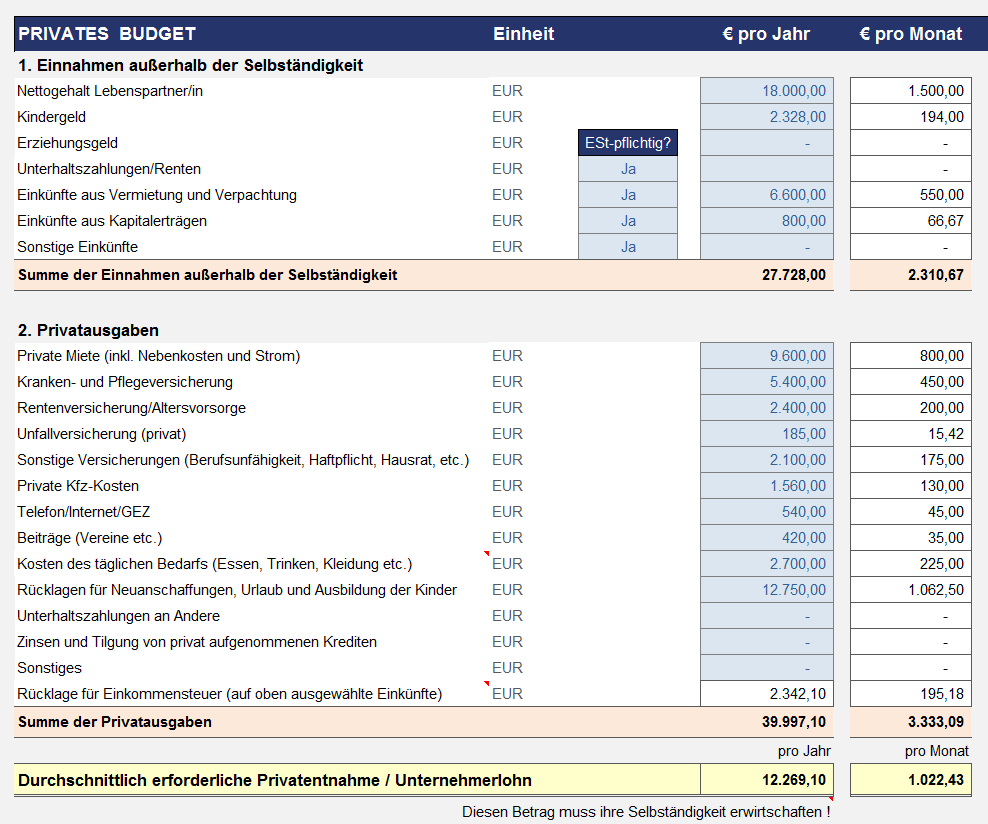Click the Summe der Privatausgaben yearly total 39.997,10

tap(766, 722)
